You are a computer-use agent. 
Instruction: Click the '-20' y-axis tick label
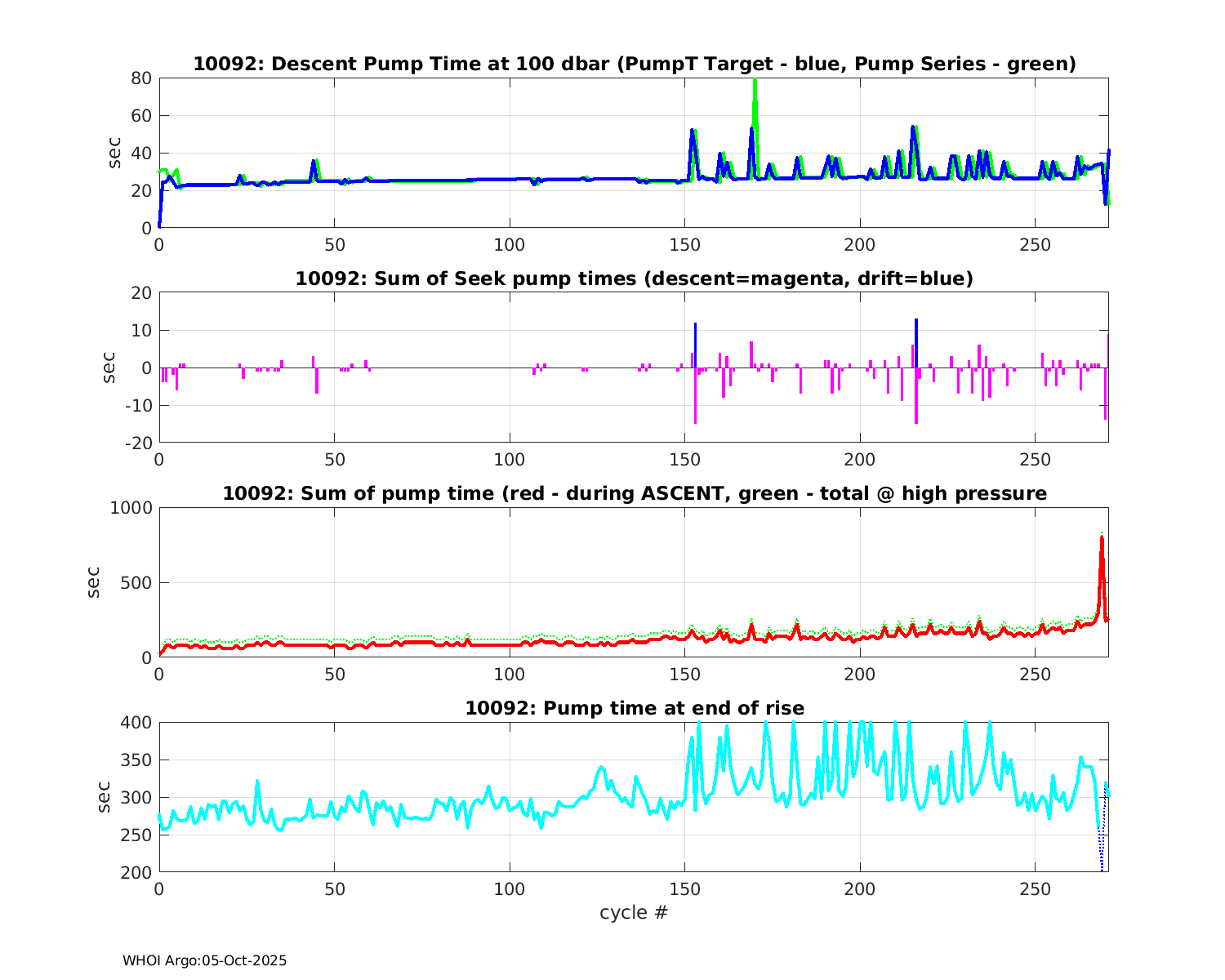(x=136, y=443)
